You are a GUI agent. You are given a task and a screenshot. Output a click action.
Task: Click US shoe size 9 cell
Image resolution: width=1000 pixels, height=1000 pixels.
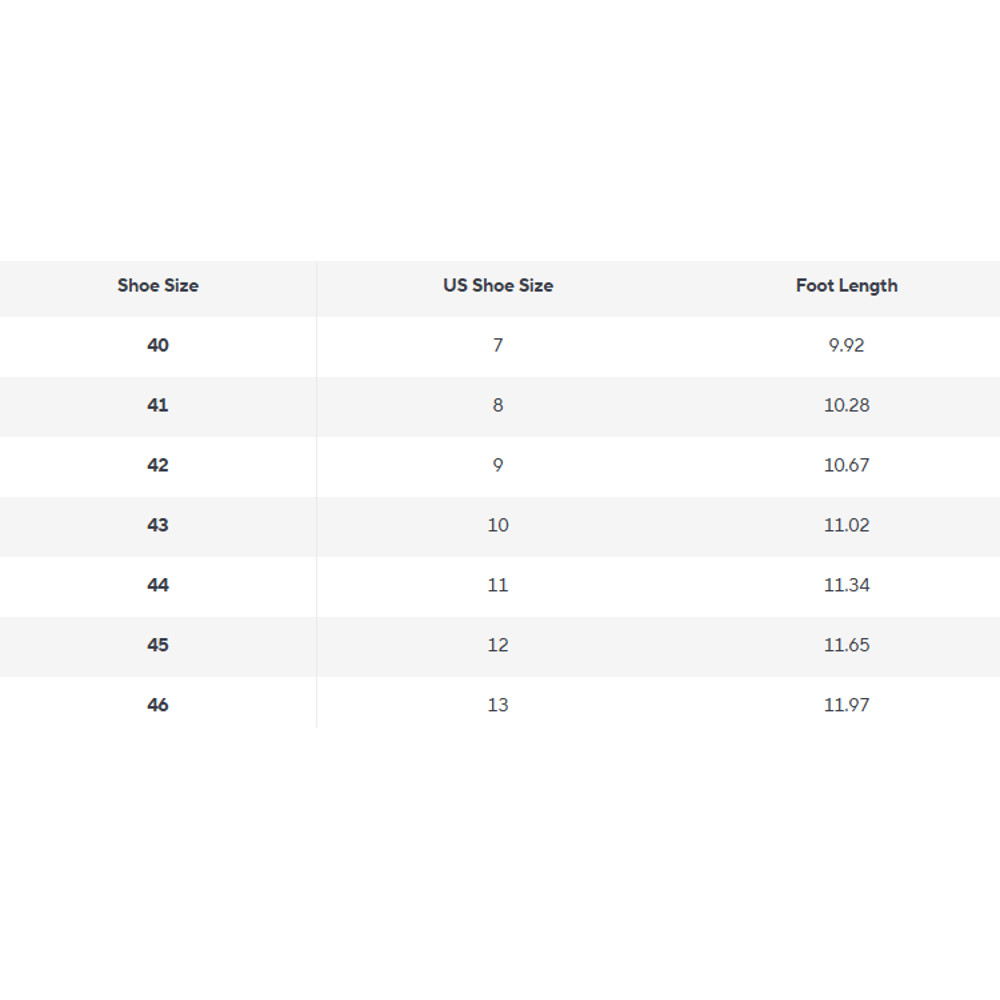(x=498, y=465)
